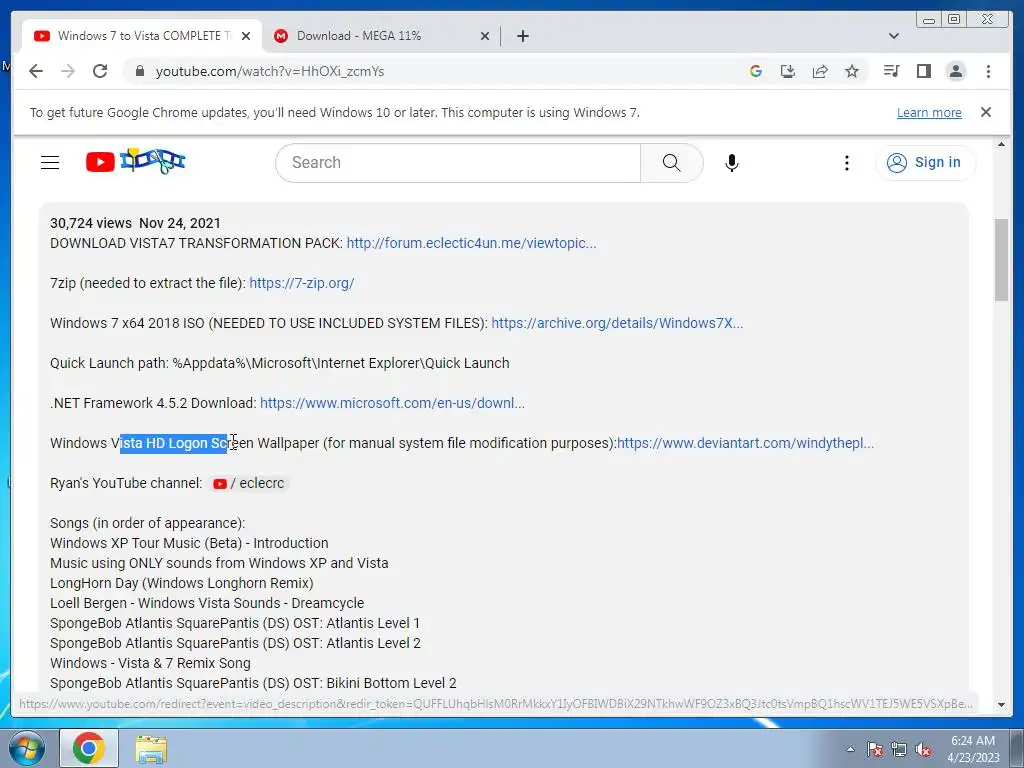The width and height of the screenshot is (1024, 768).
Task: Open Chrome three-dot menu
Action: [988, 71]
